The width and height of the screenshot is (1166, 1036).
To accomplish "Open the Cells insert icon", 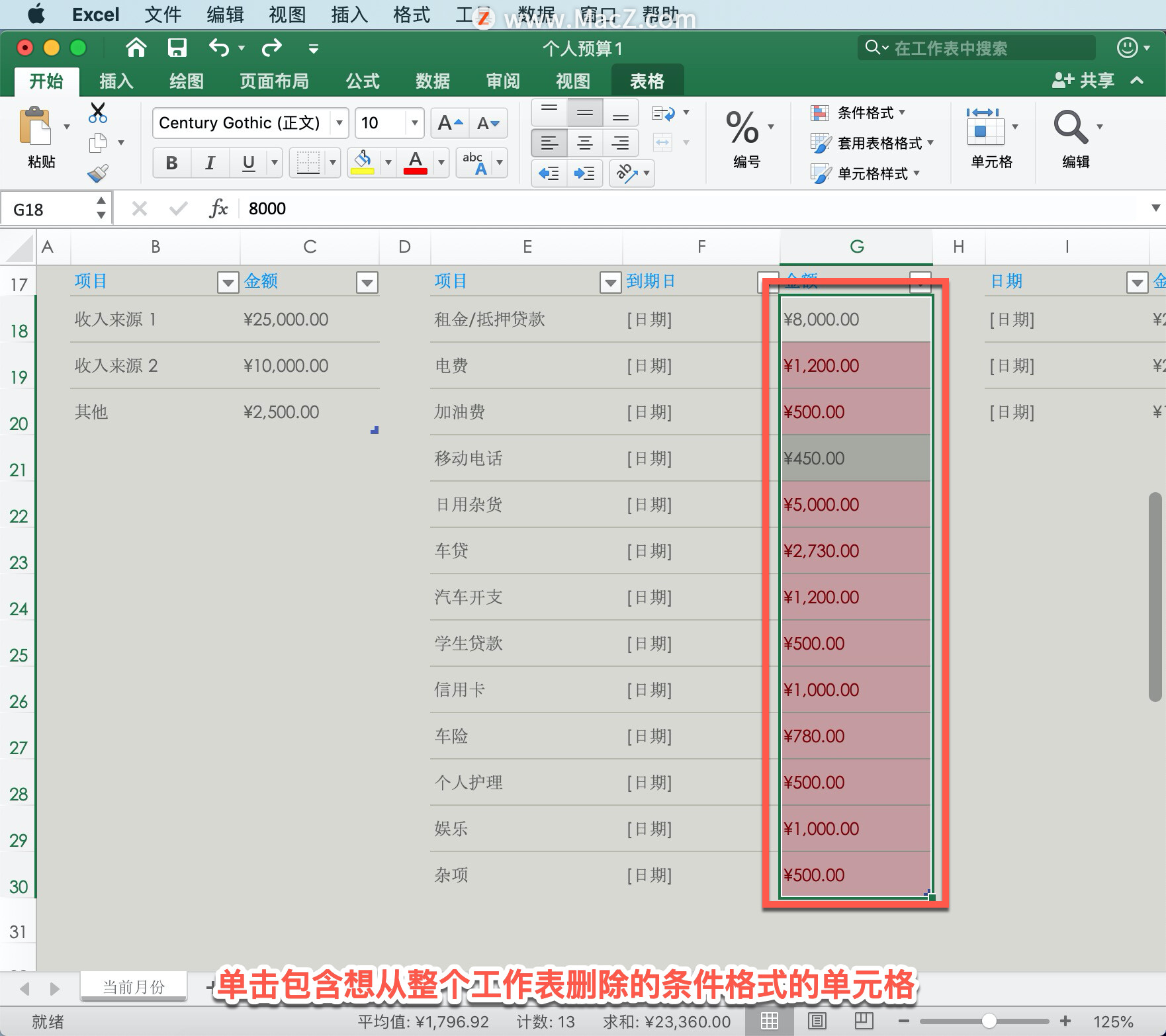I will (985, 126).
